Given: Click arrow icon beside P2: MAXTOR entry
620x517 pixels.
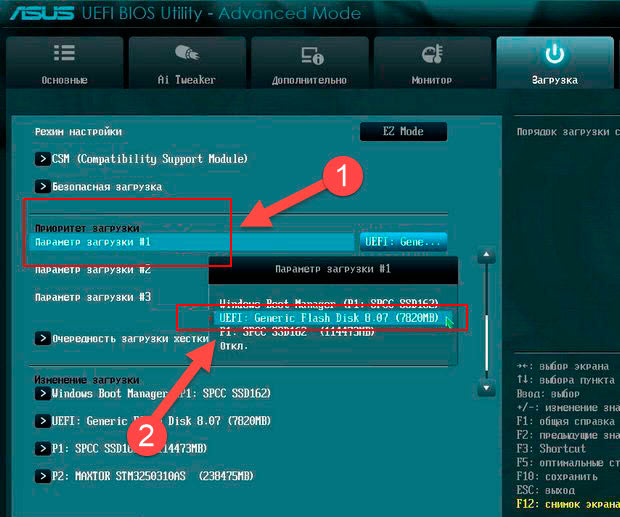Looking at the screenshot, I should click(42, 475).
